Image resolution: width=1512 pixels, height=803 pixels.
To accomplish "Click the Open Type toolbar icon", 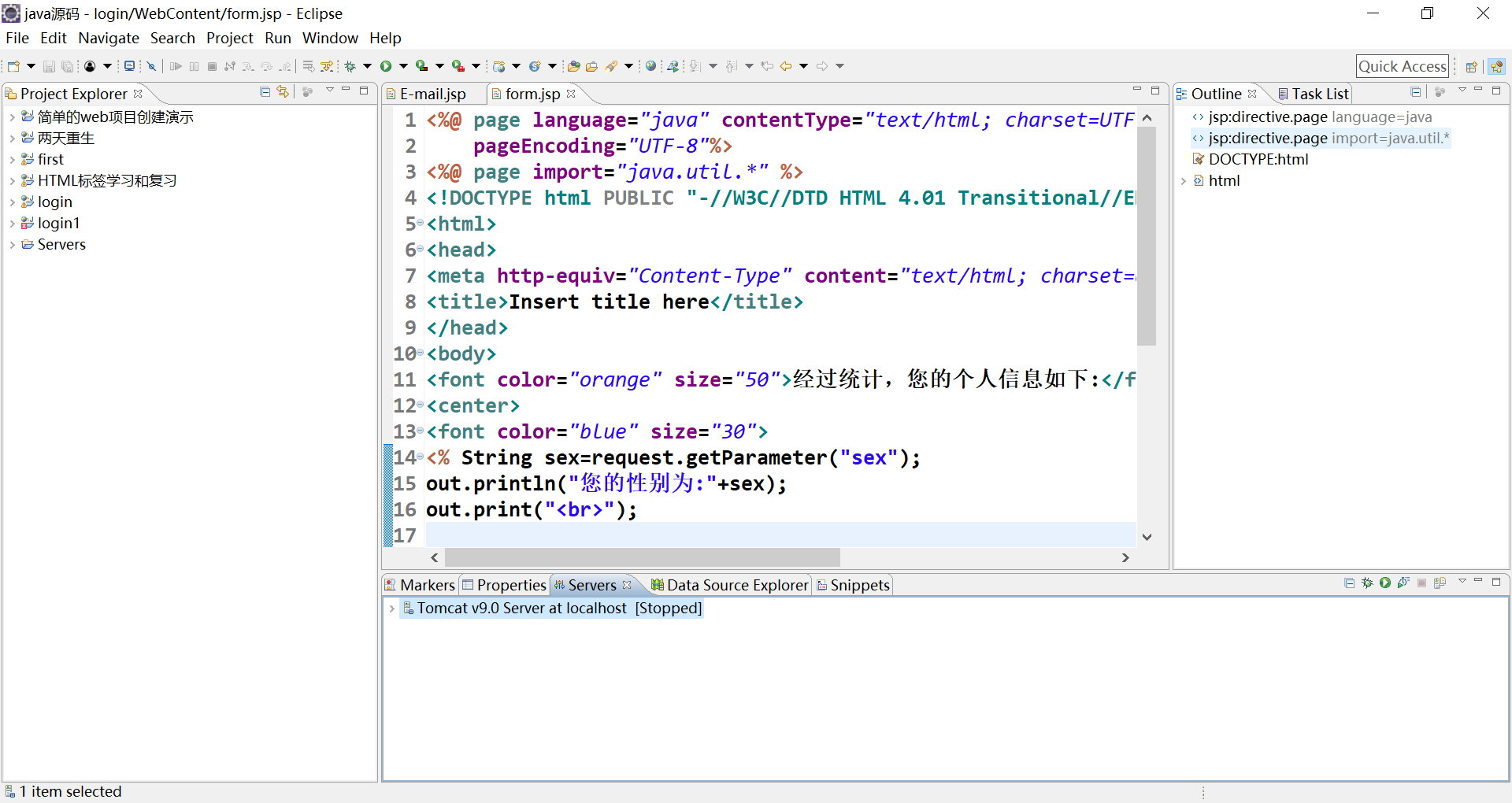I will 574,66.
